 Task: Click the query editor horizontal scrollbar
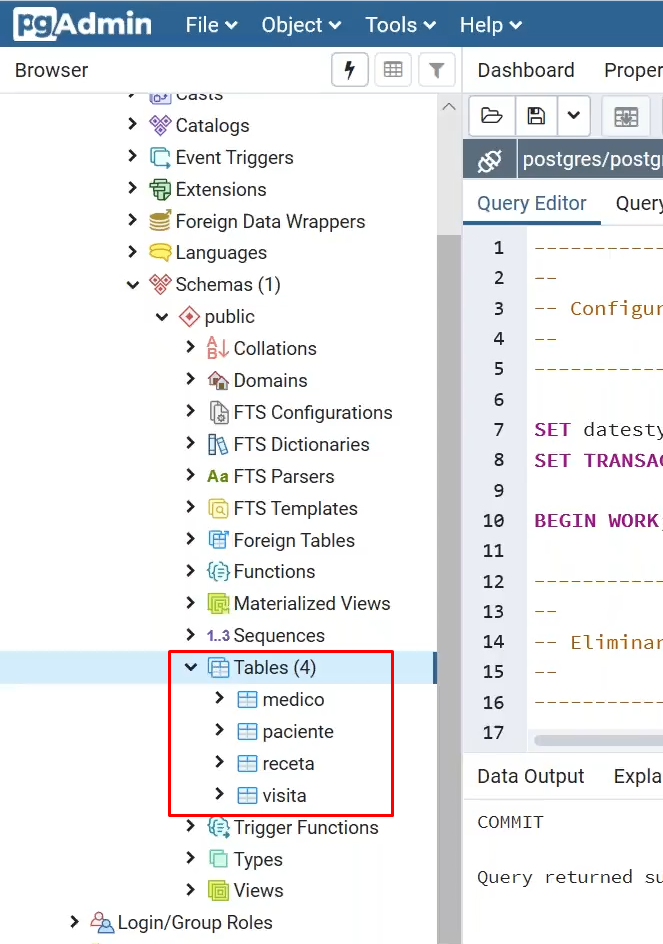[x=598, y=740]
